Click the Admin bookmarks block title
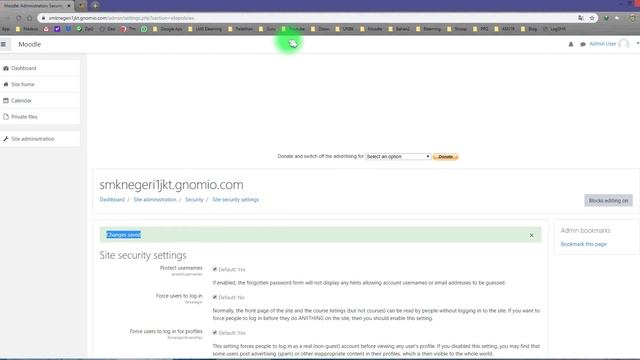The width and height of the screenshot is (640, 360). pos(585,231)
